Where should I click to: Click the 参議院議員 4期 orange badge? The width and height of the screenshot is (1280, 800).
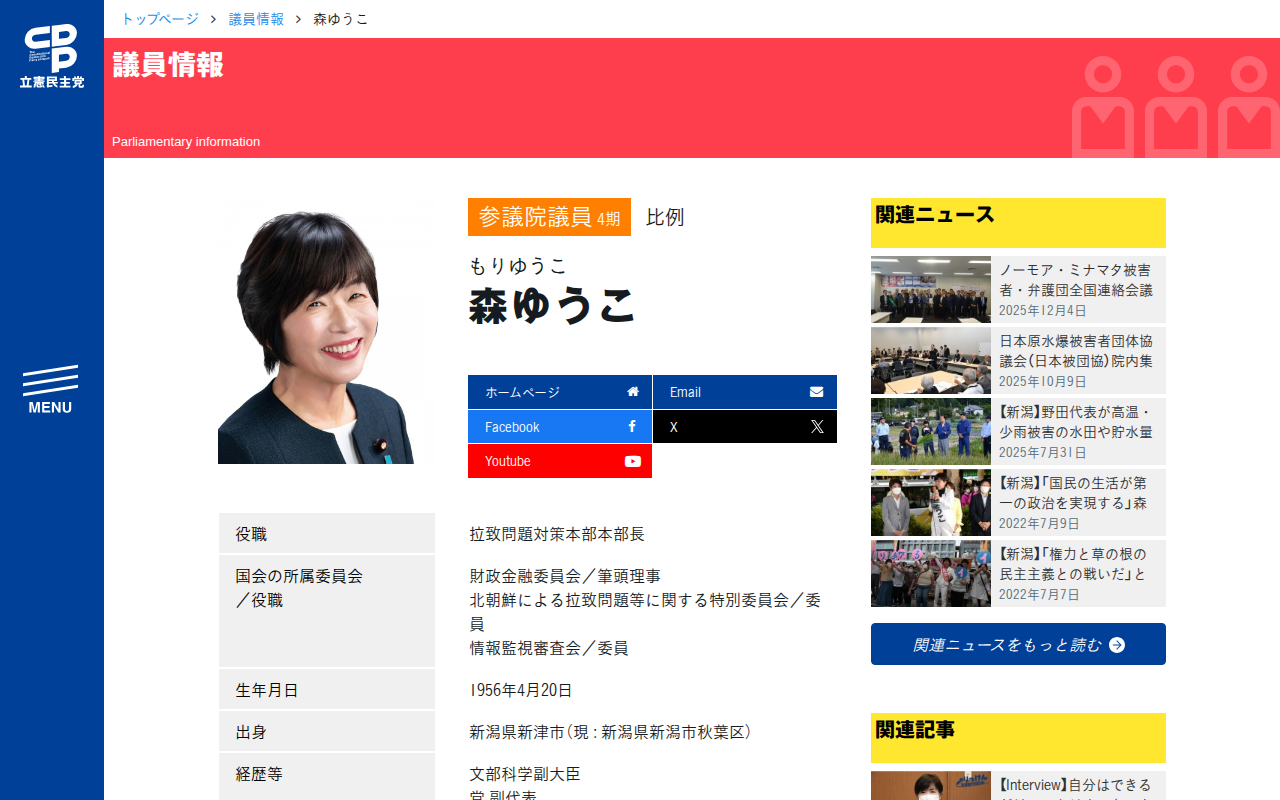tap(549, 217)
